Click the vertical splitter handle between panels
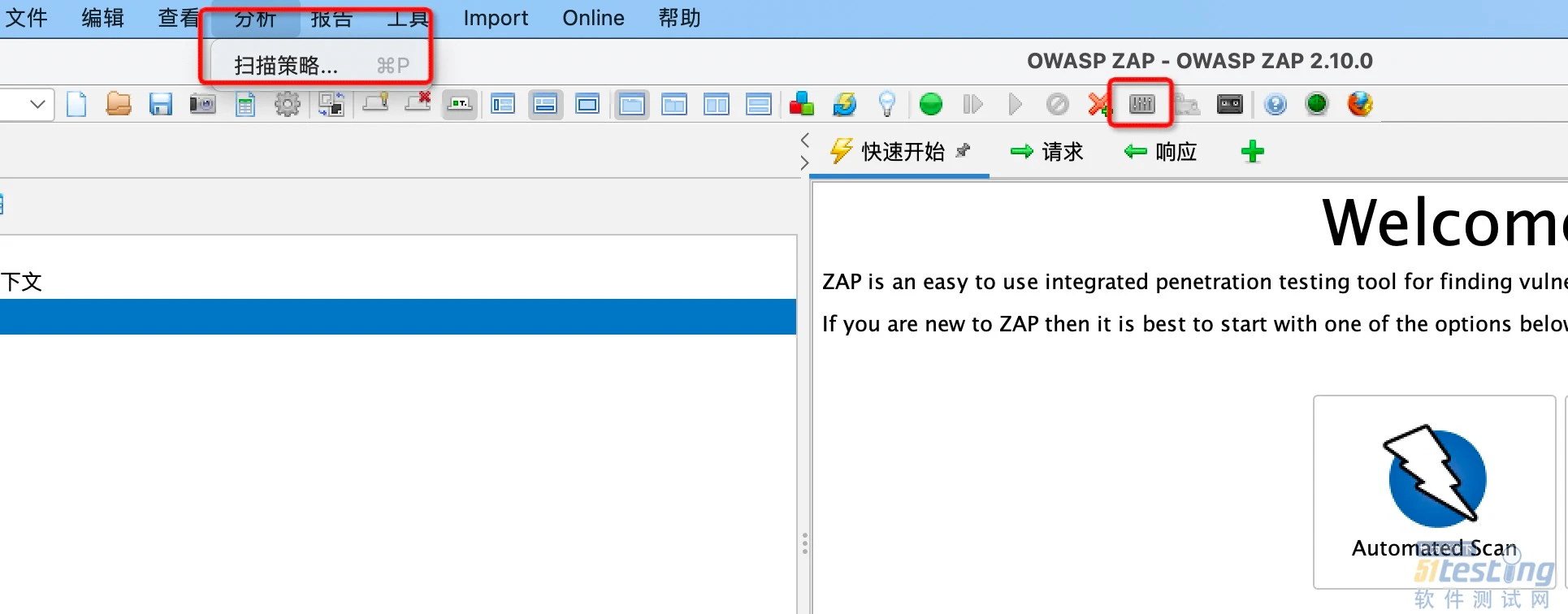1568x614 pixels. [x=804, y=543]
